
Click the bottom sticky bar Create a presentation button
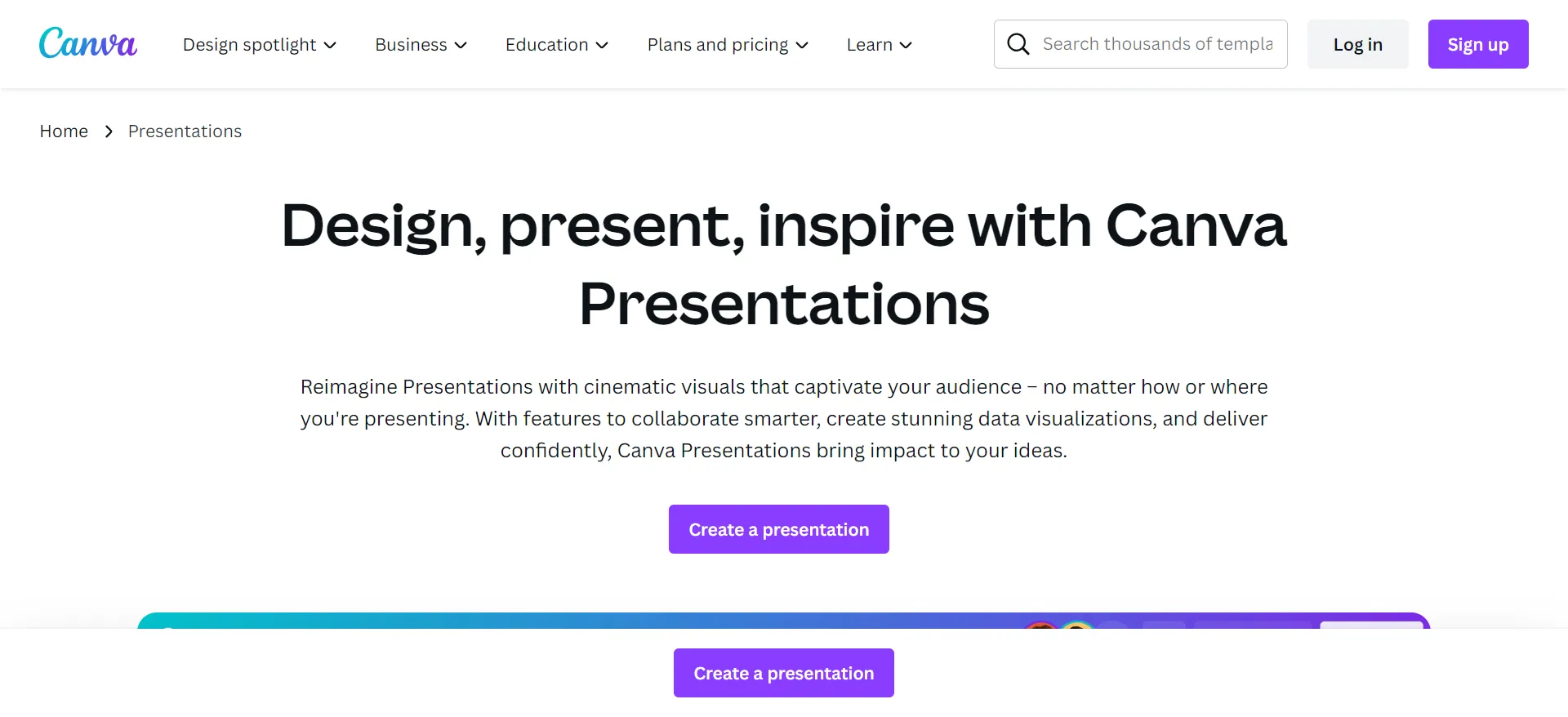pos(784,673)
